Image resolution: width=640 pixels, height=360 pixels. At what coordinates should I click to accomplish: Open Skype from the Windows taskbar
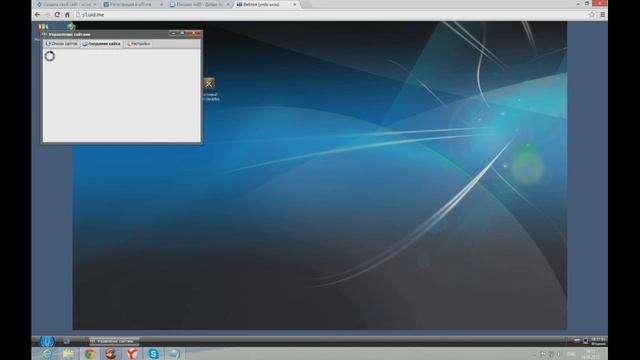(153, 354)
